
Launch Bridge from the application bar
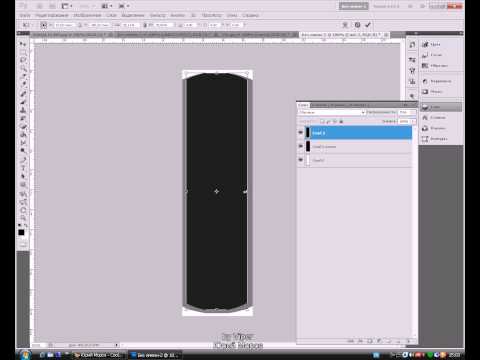(x=40, y=6)
